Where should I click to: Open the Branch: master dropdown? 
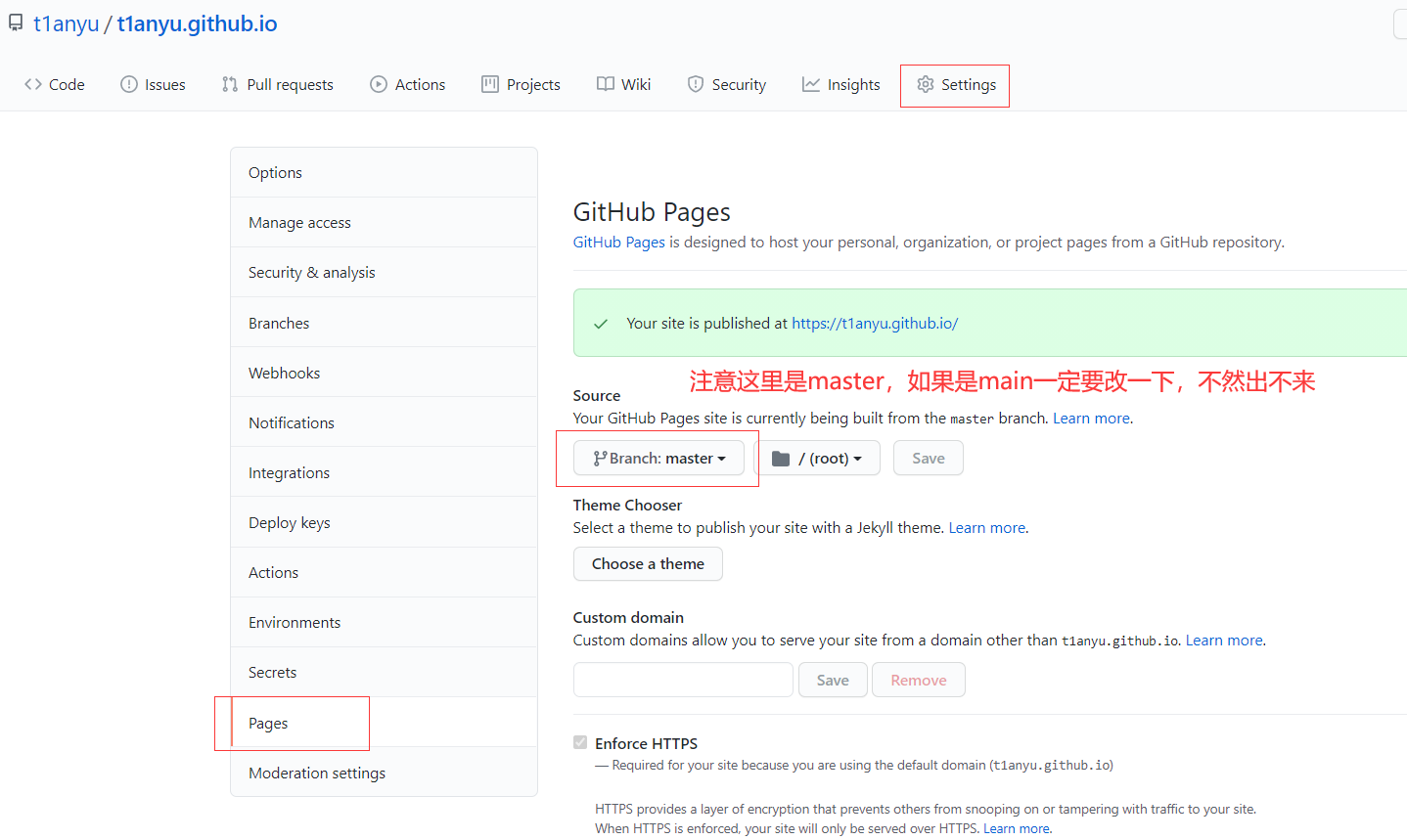658,459
